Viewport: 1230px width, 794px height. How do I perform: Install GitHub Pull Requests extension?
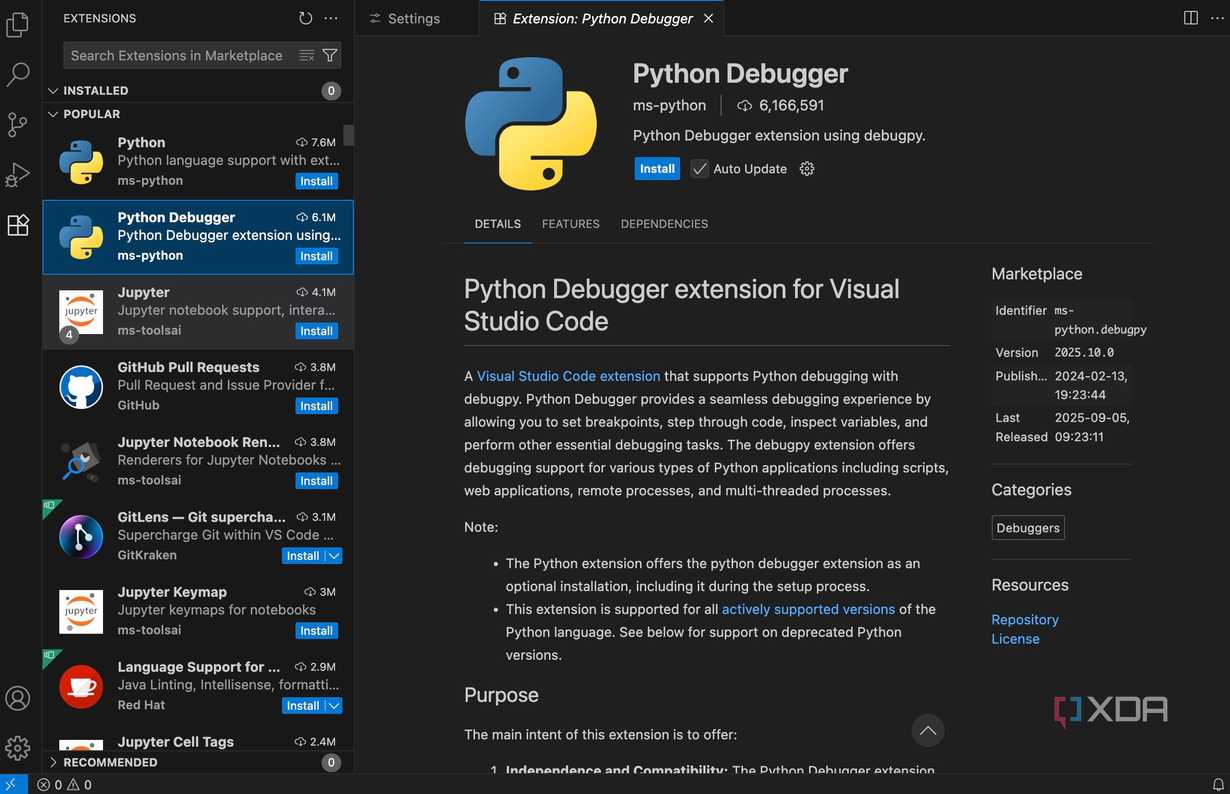[317, 406]
